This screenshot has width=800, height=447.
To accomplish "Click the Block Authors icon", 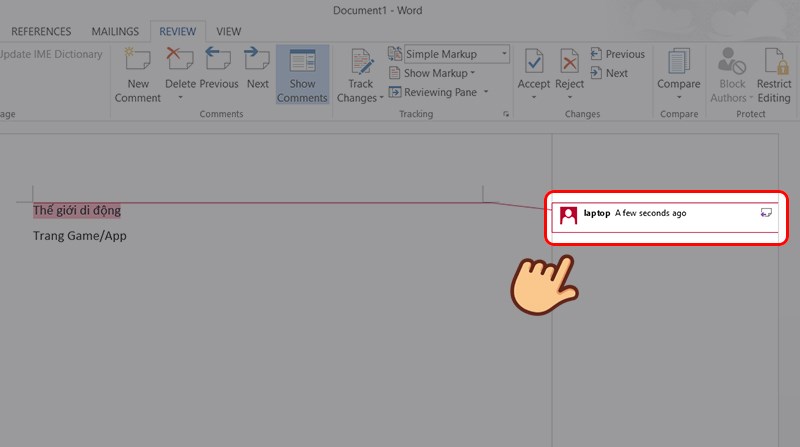I will tap(732, 61).
